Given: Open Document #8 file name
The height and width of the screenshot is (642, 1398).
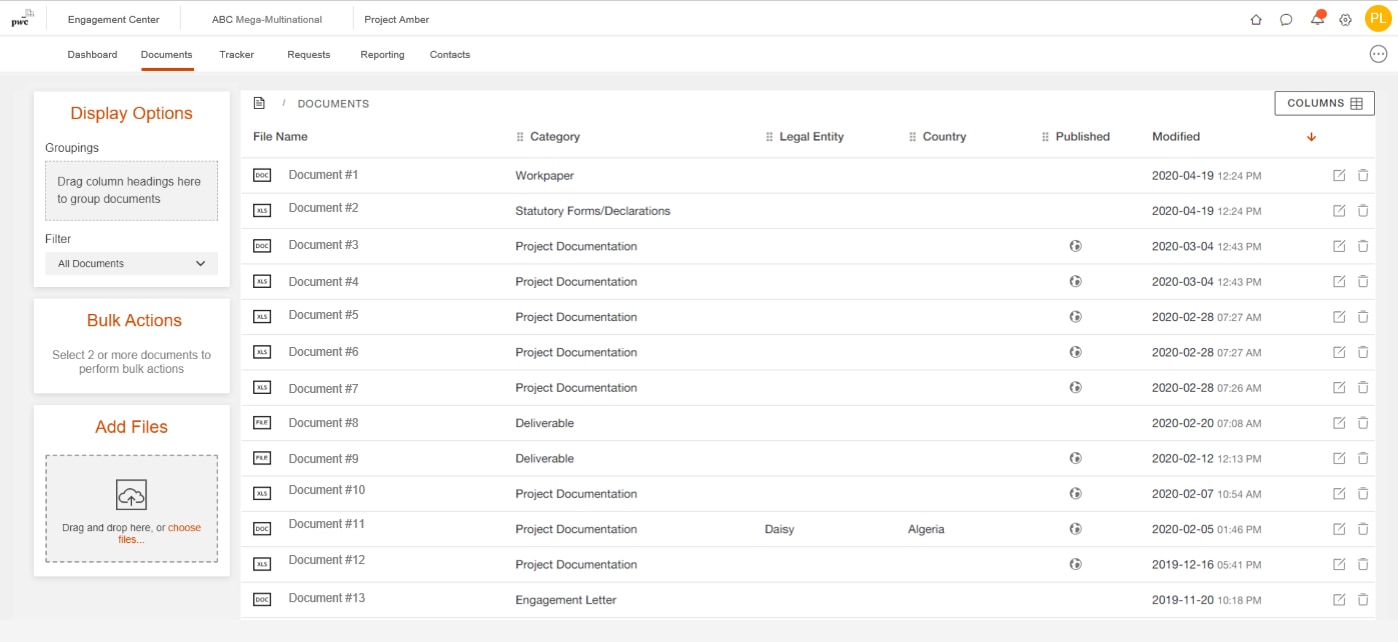Looking at the screenshot, I should click(x=323, y=423).
